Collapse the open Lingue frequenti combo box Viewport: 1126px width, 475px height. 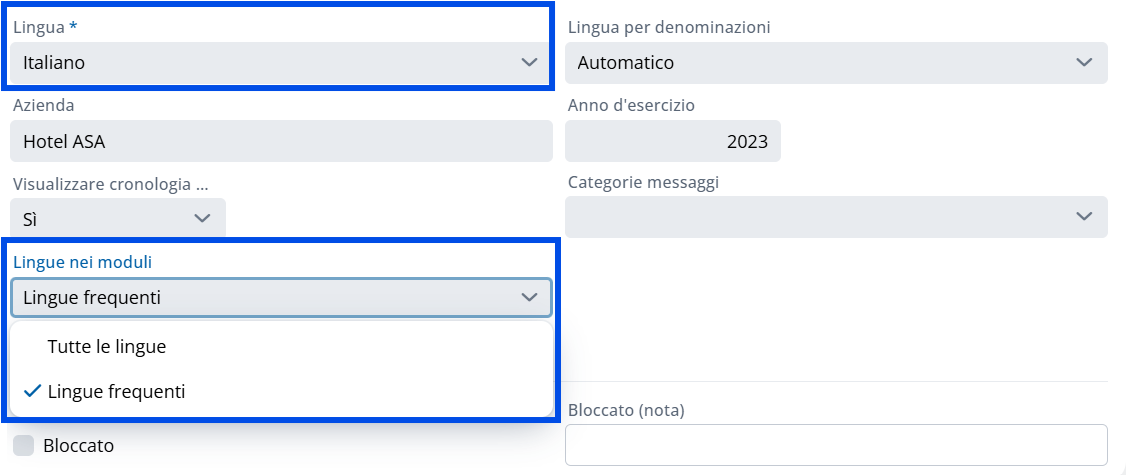click(270, 297)
